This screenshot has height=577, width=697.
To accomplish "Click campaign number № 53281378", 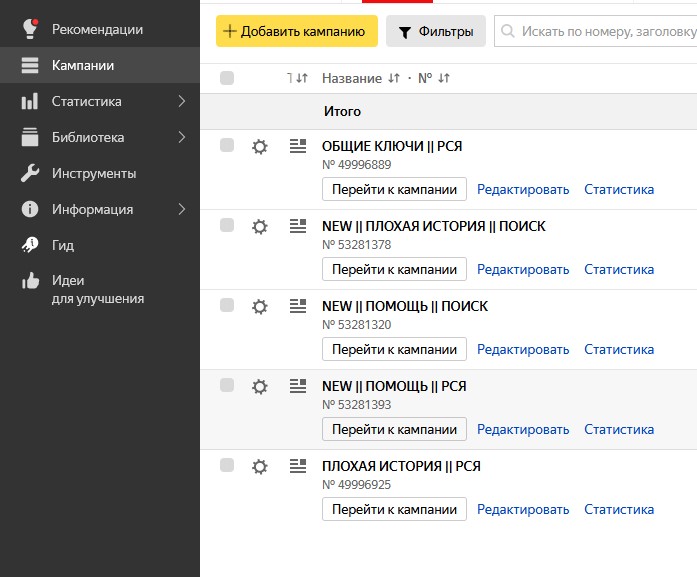I will pyautogui.click(x=357, y=245).
